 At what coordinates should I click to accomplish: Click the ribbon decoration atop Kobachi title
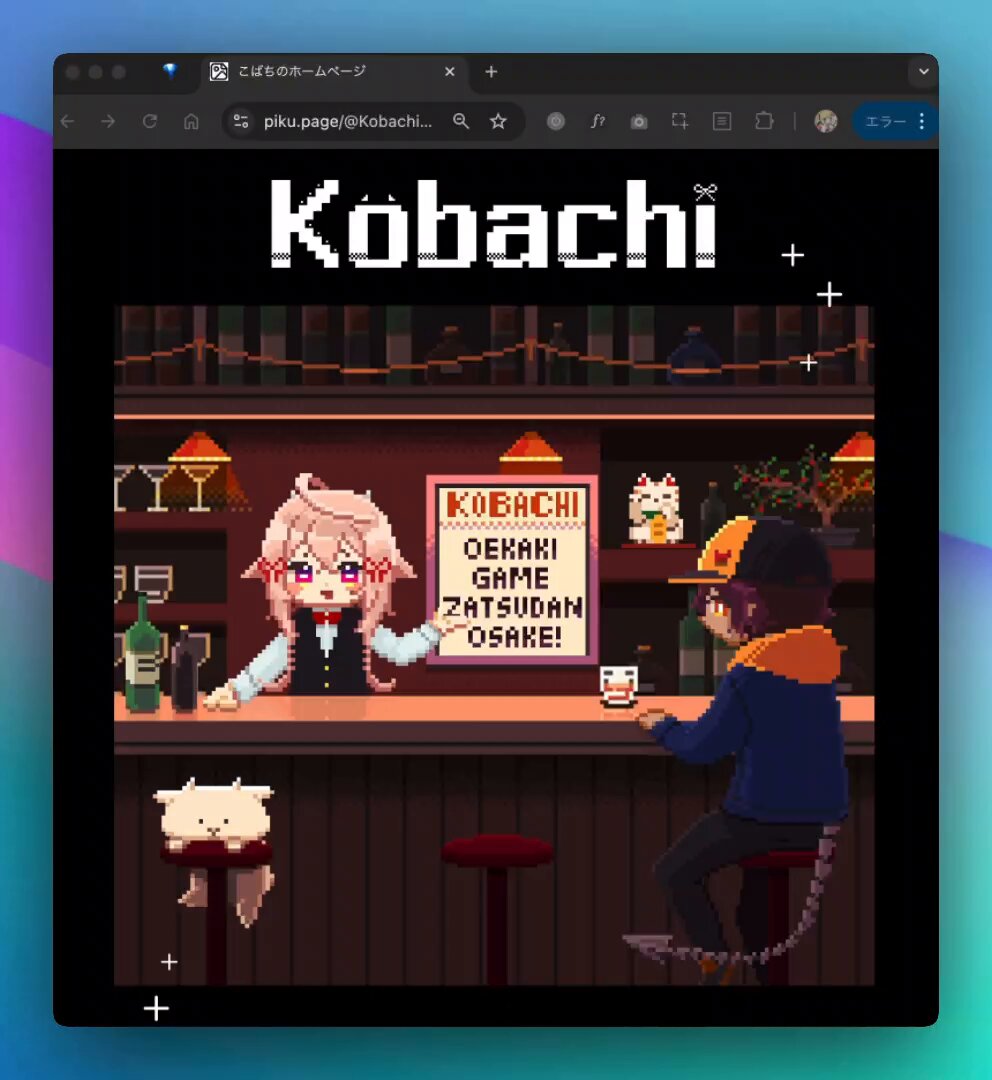coord(705,192)
